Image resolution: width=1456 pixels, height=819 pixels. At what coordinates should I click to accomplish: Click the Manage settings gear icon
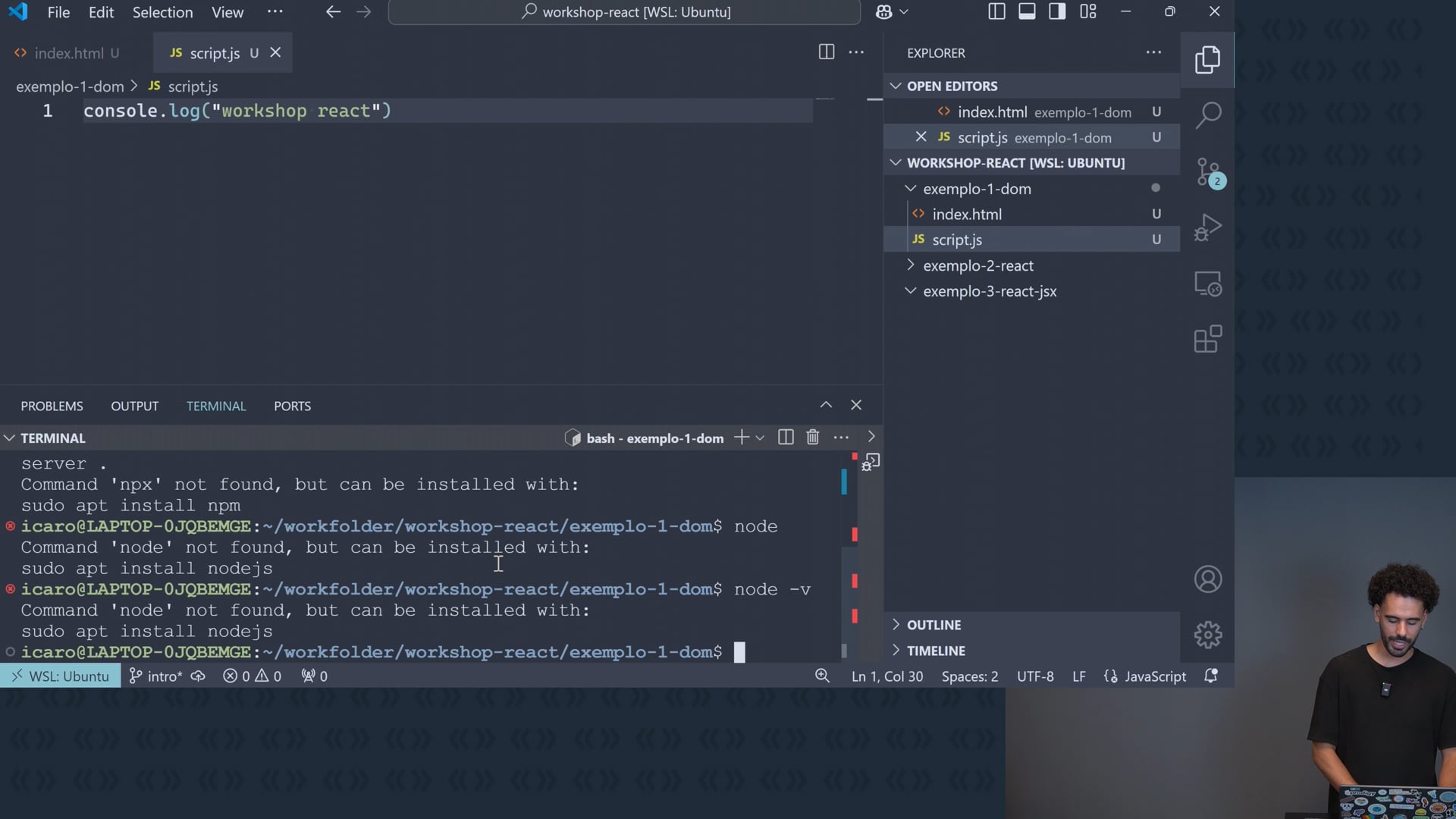1207,635
